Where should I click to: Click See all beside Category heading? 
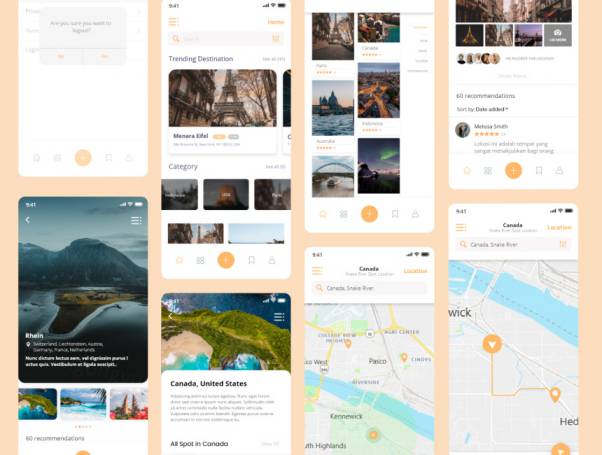pos(273,167)
